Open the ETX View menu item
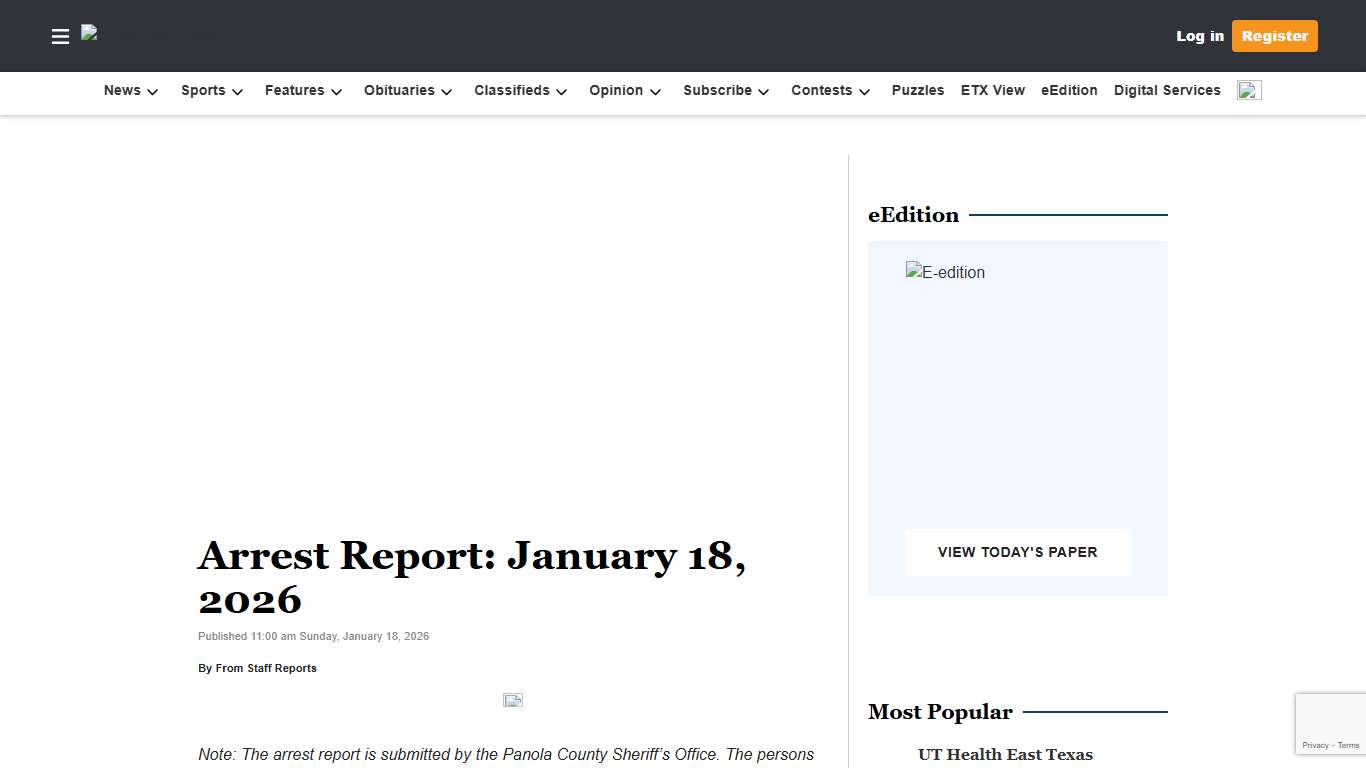The height and width of the screenshot is (768, 1366). coord(993,91)
